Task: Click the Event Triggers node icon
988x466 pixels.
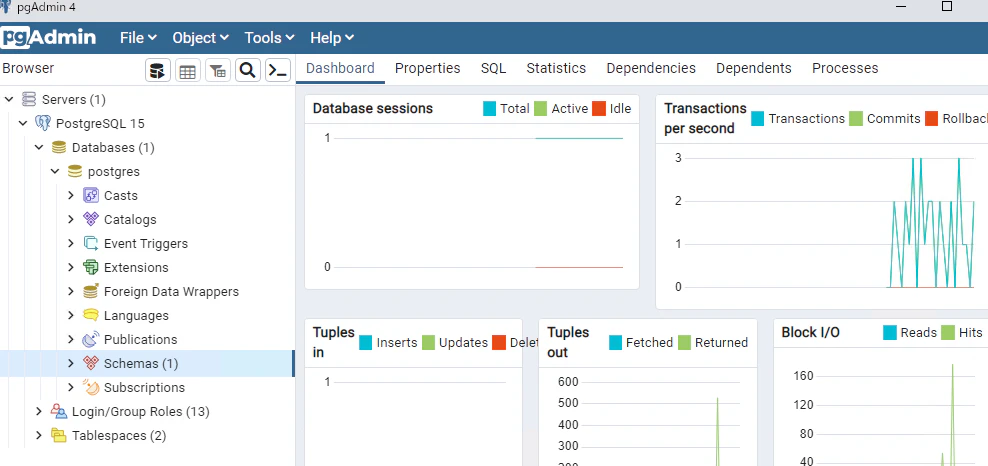Action: click(x=91, y=243)
